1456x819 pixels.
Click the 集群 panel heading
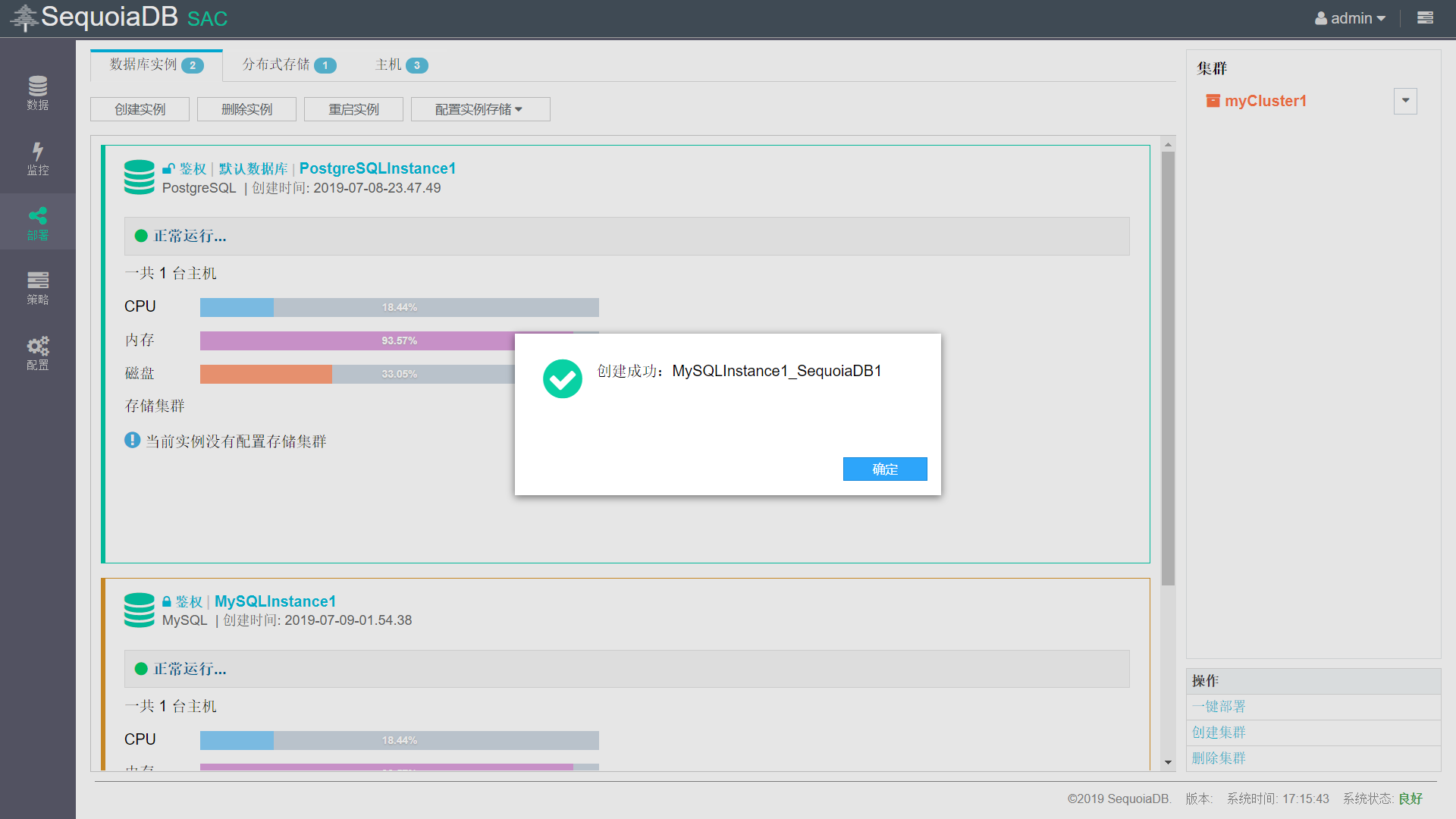pyautogui.click(x=1212, y=68)
